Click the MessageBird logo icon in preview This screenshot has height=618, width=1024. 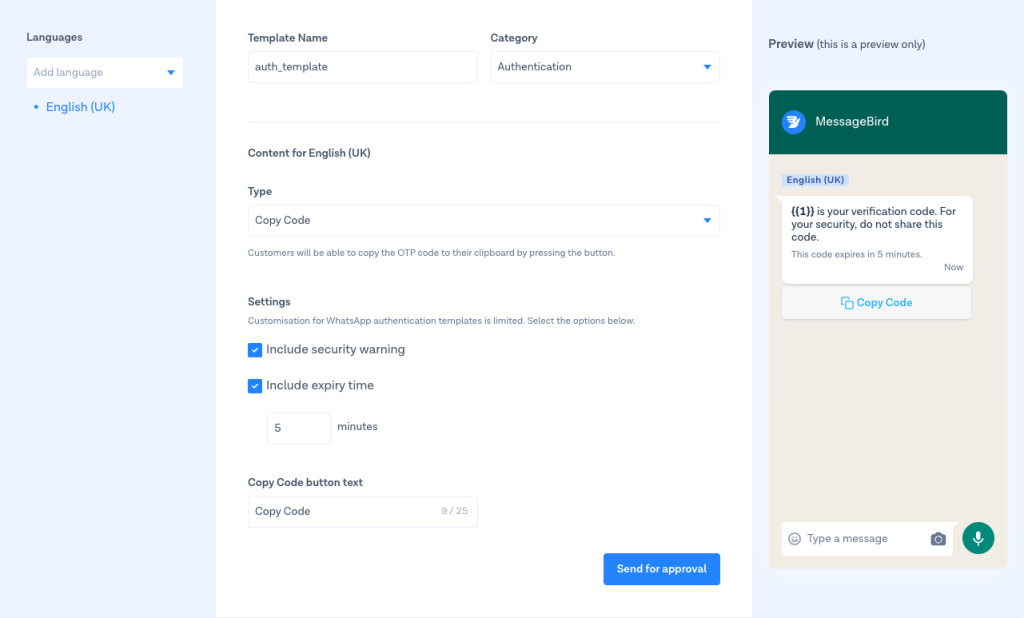click(x=794, y=122)
